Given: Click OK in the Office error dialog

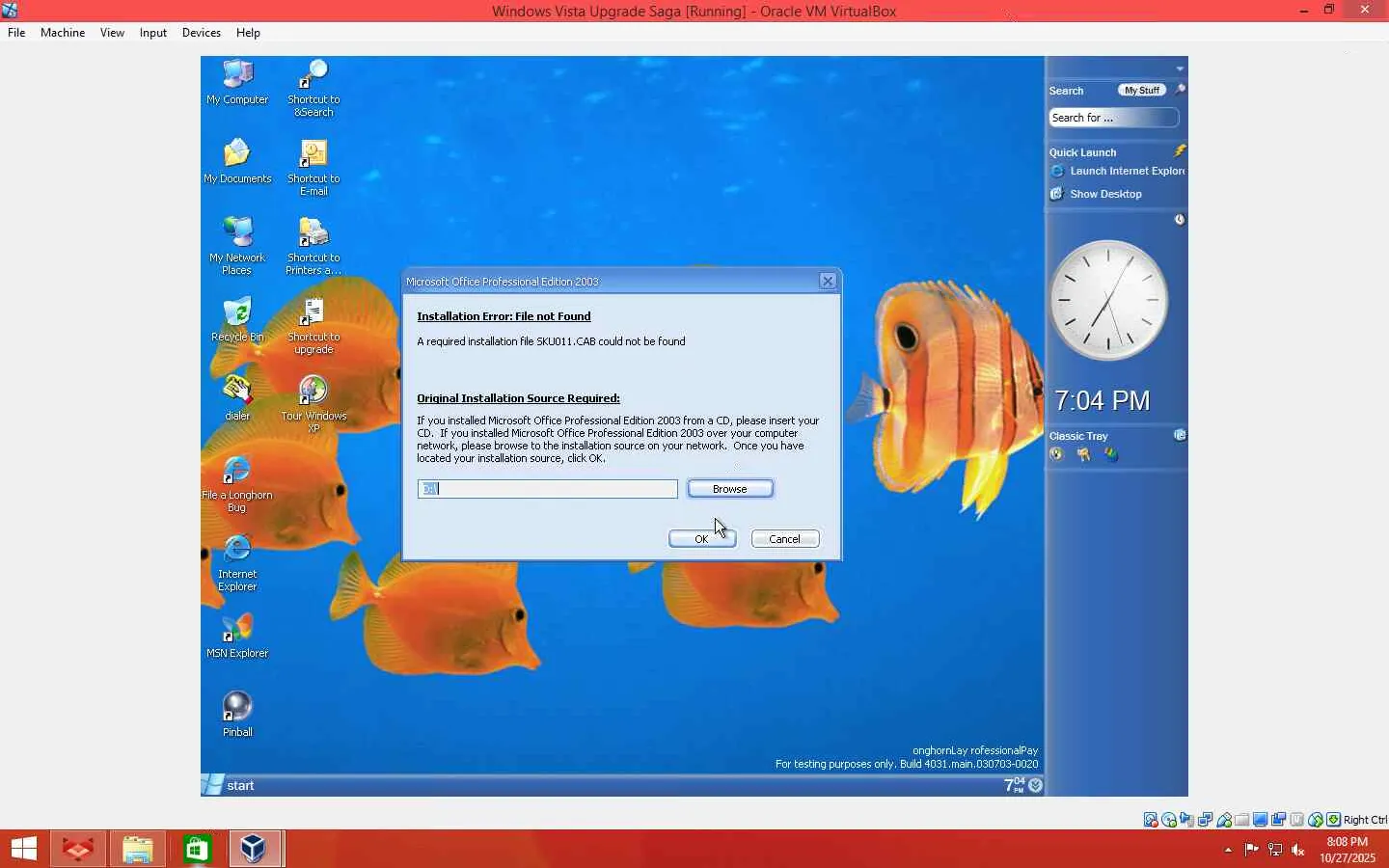Looking at the screenshot, I should tap(702, 539).
